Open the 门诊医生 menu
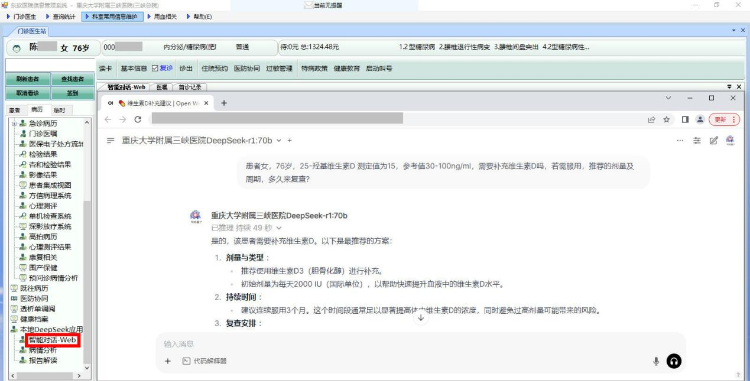This screenshot has width=750, height=381. pos(21,17)
